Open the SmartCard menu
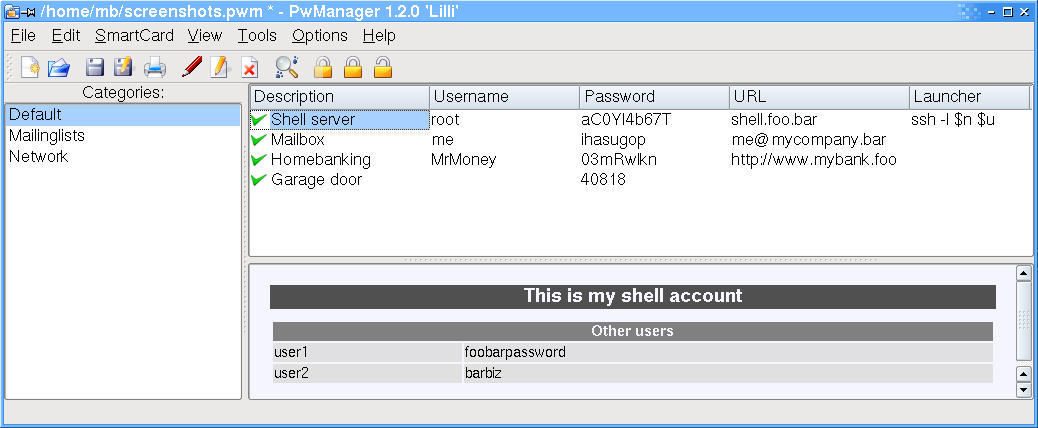1038x428 pixels. point(134,36)
